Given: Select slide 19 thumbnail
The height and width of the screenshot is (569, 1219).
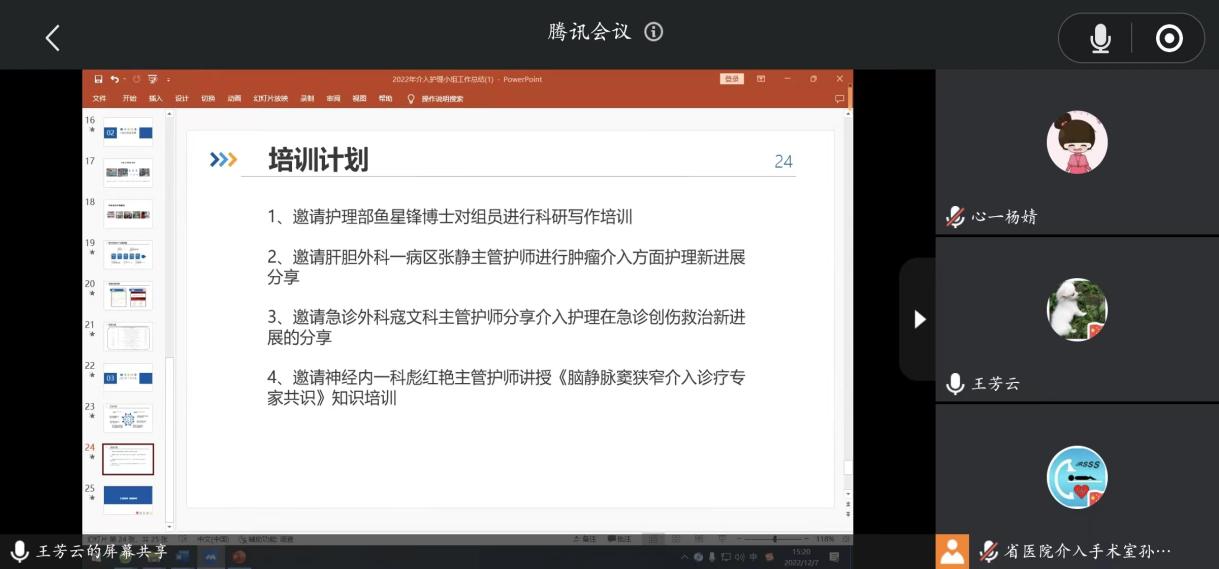Looking at the screenshot, I should [128, 254].
